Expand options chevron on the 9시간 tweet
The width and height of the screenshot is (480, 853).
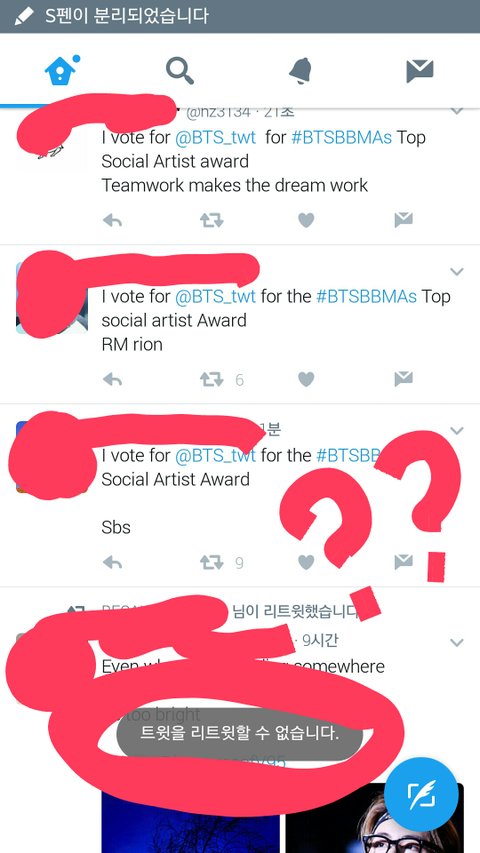point(457,642)
